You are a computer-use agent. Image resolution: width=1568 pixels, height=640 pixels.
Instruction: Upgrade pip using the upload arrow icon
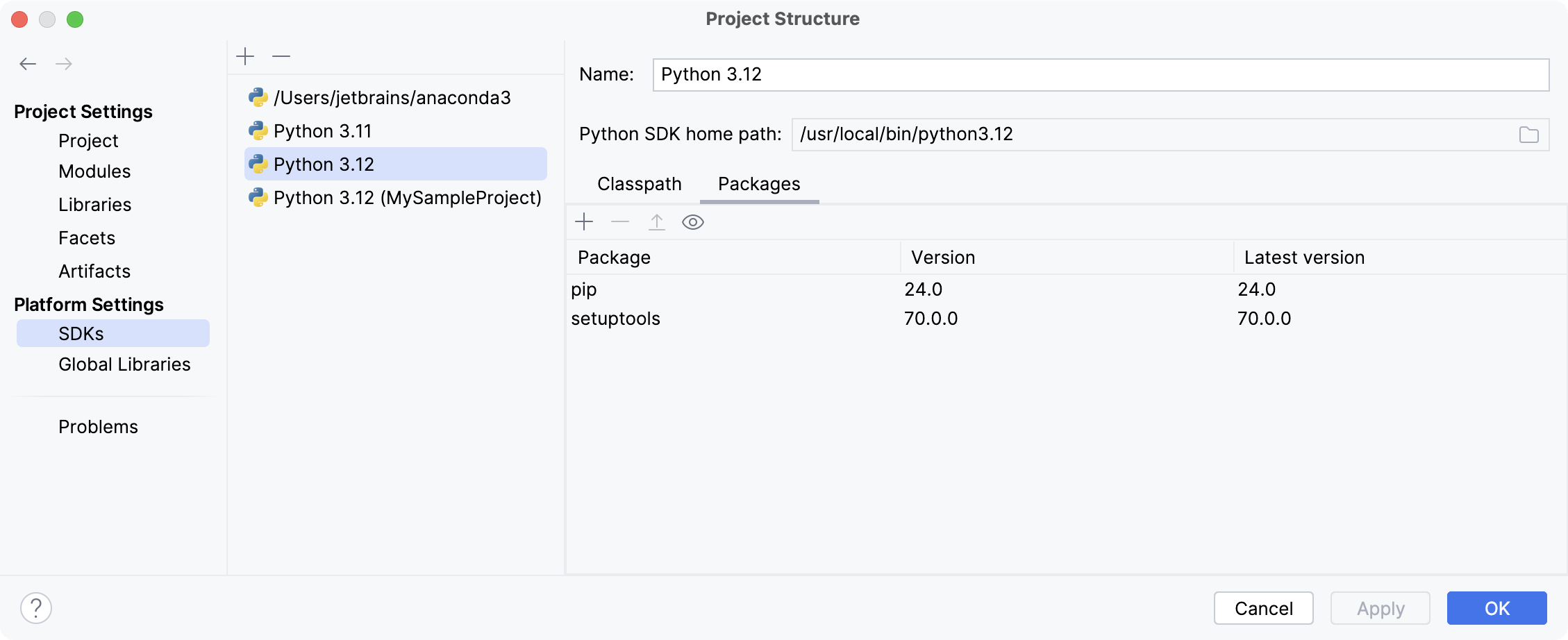(x=657, y=221)
